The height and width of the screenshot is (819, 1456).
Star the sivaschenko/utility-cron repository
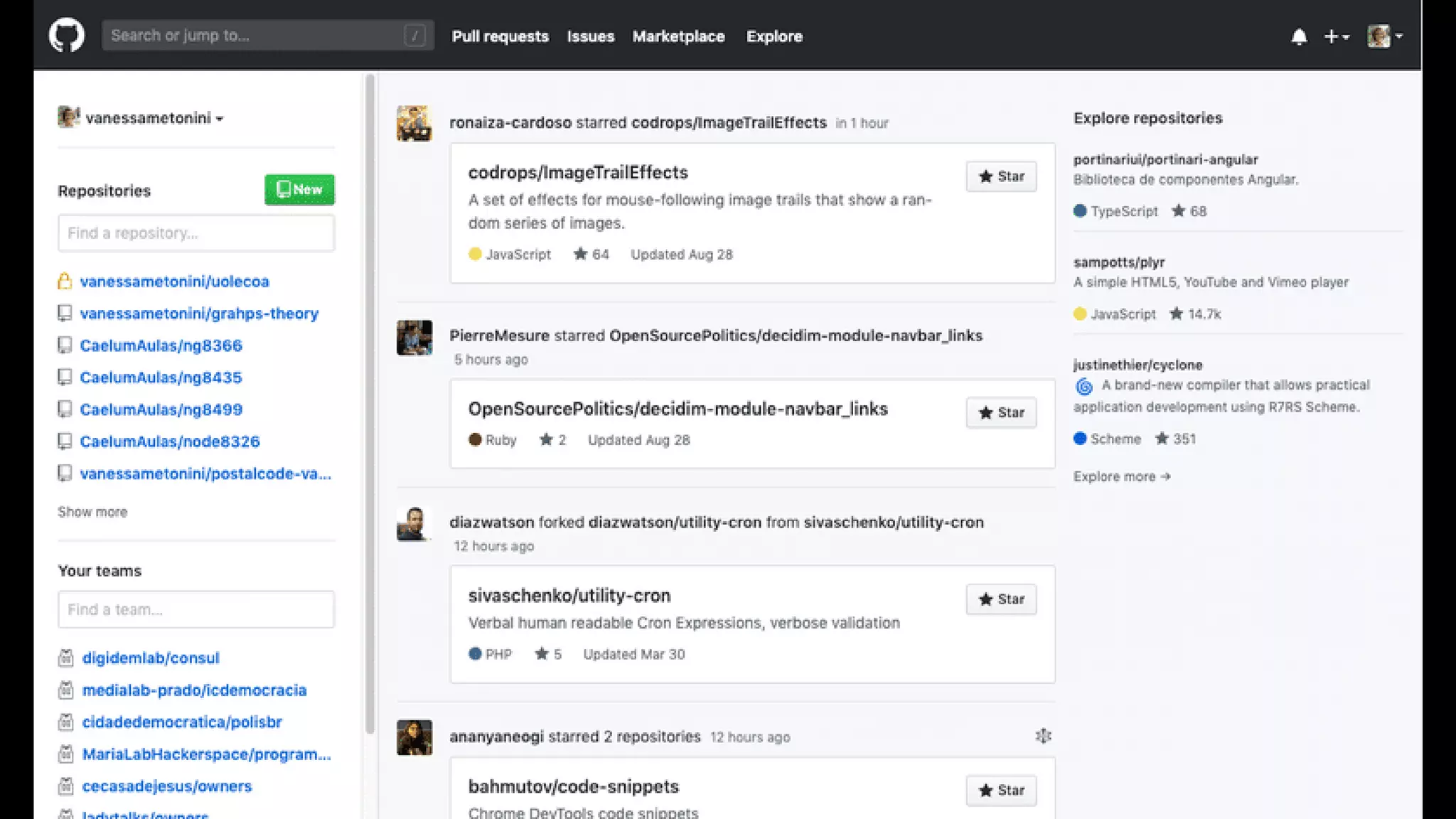click(1001, 599)
